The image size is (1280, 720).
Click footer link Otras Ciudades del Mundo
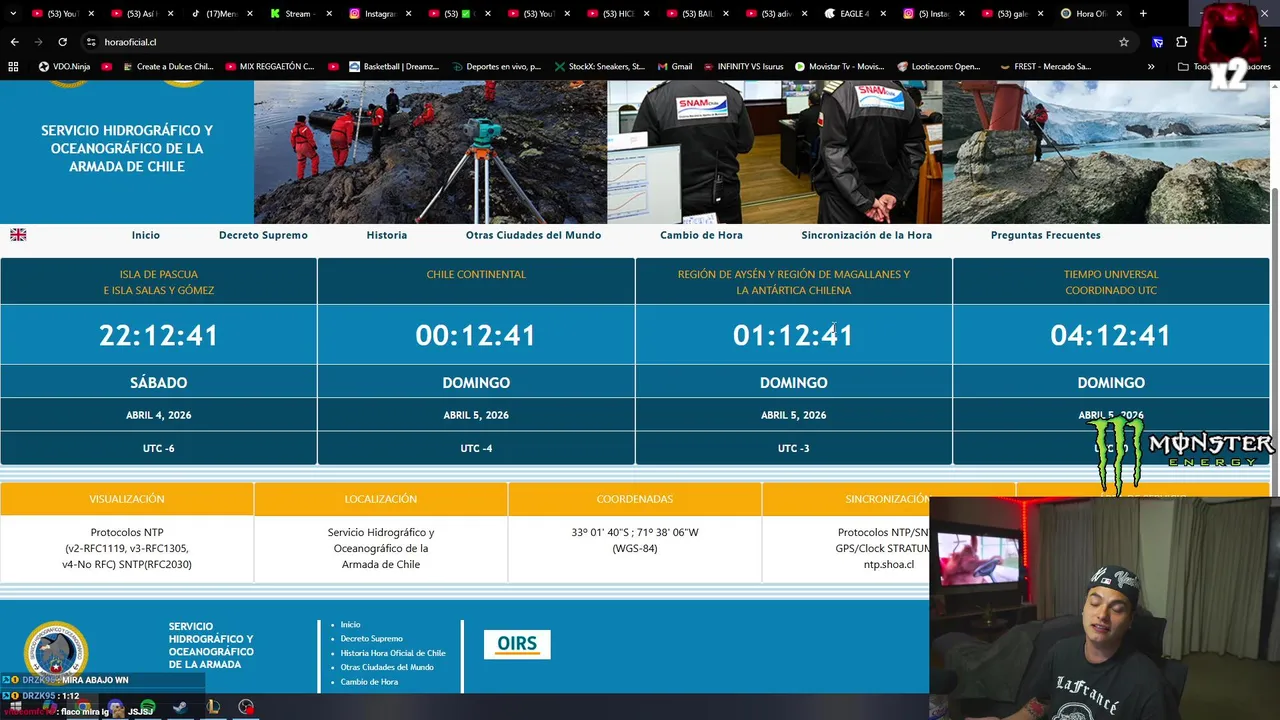tap(387, 667)
